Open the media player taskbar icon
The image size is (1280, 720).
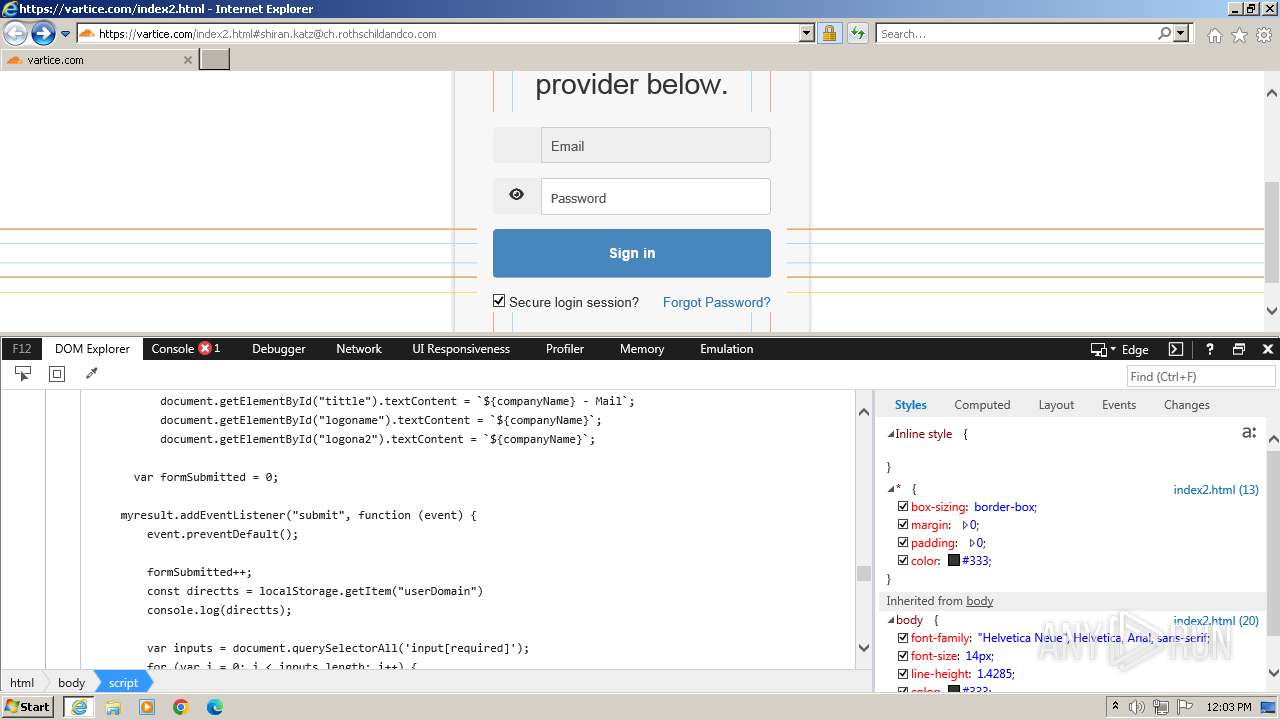point(147,707)
